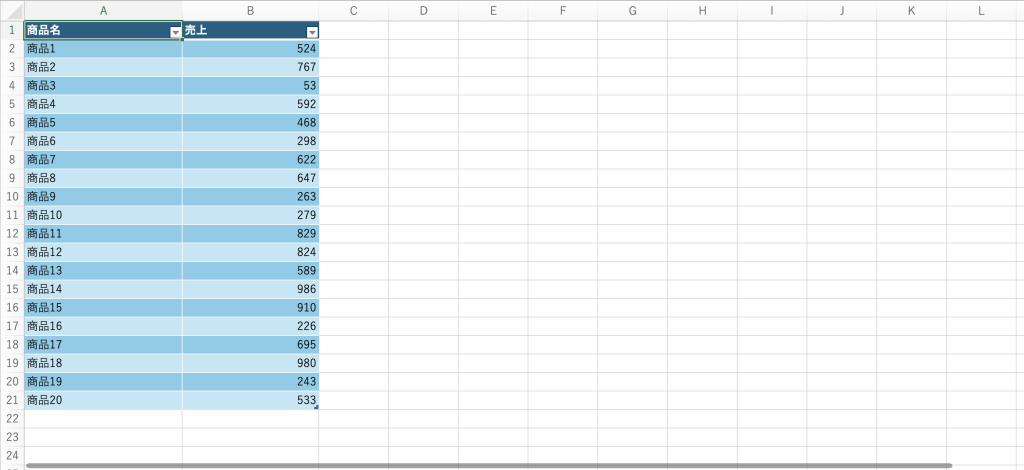Select column K header
Screen dimensions: 1024x470
coord(911,10)
